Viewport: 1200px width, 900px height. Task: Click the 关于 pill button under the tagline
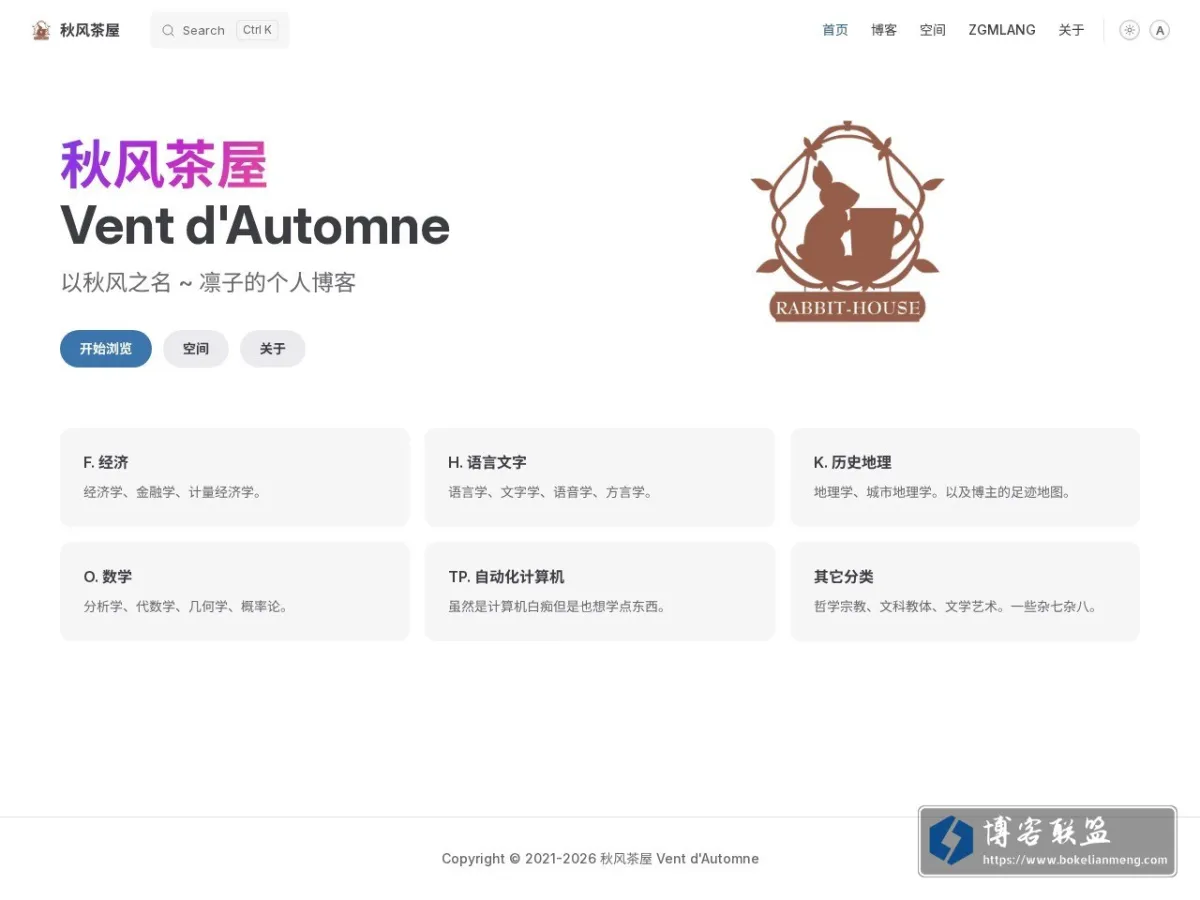[273, 349]
